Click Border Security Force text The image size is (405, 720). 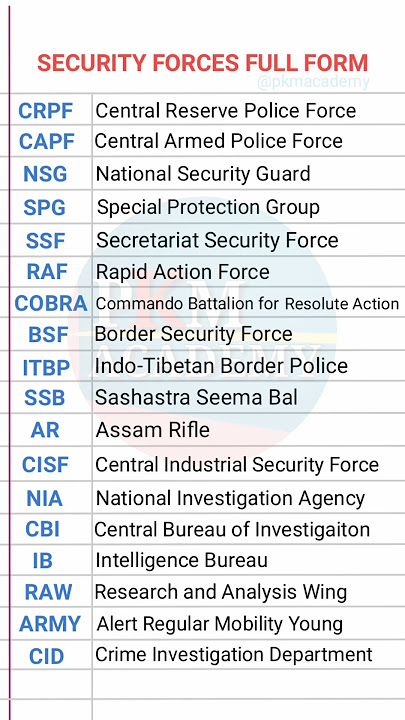tap(193, 334)
